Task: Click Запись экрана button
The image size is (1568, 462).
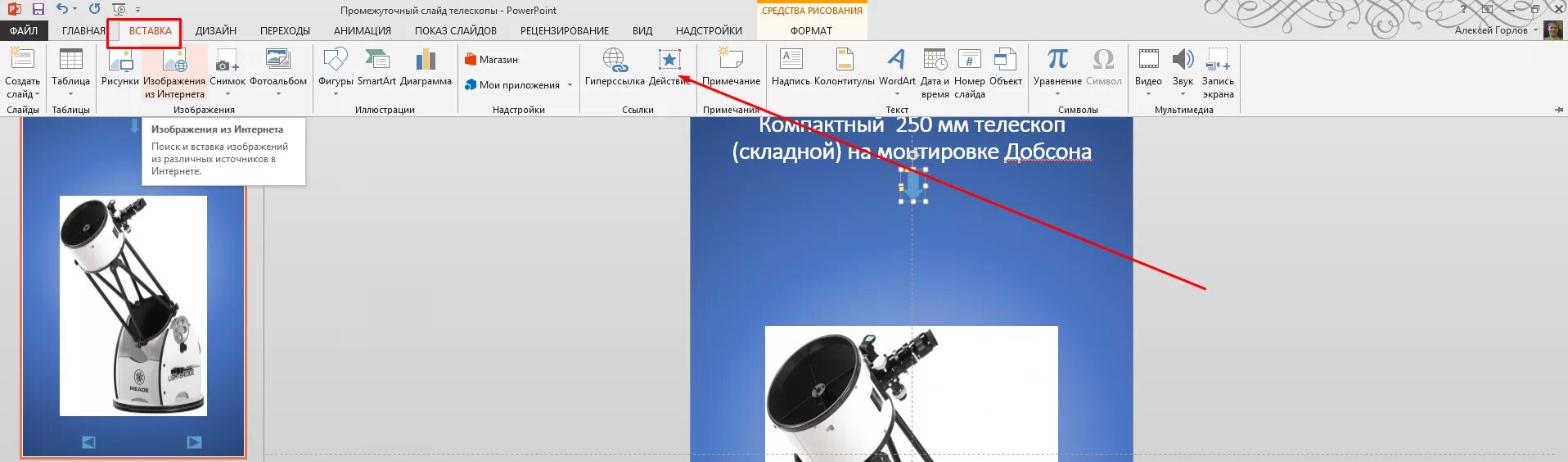Action: pos(1218,72)
